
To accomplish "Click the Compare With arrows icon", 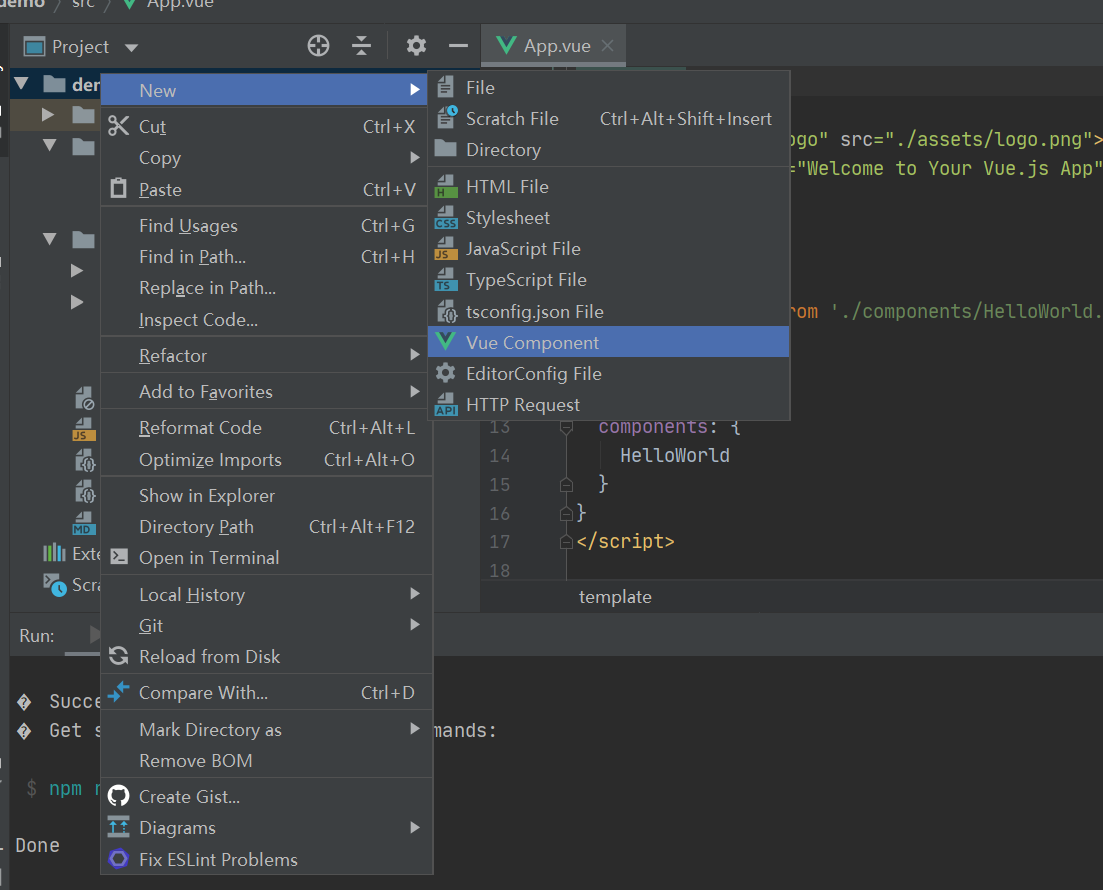I will 118,692.
